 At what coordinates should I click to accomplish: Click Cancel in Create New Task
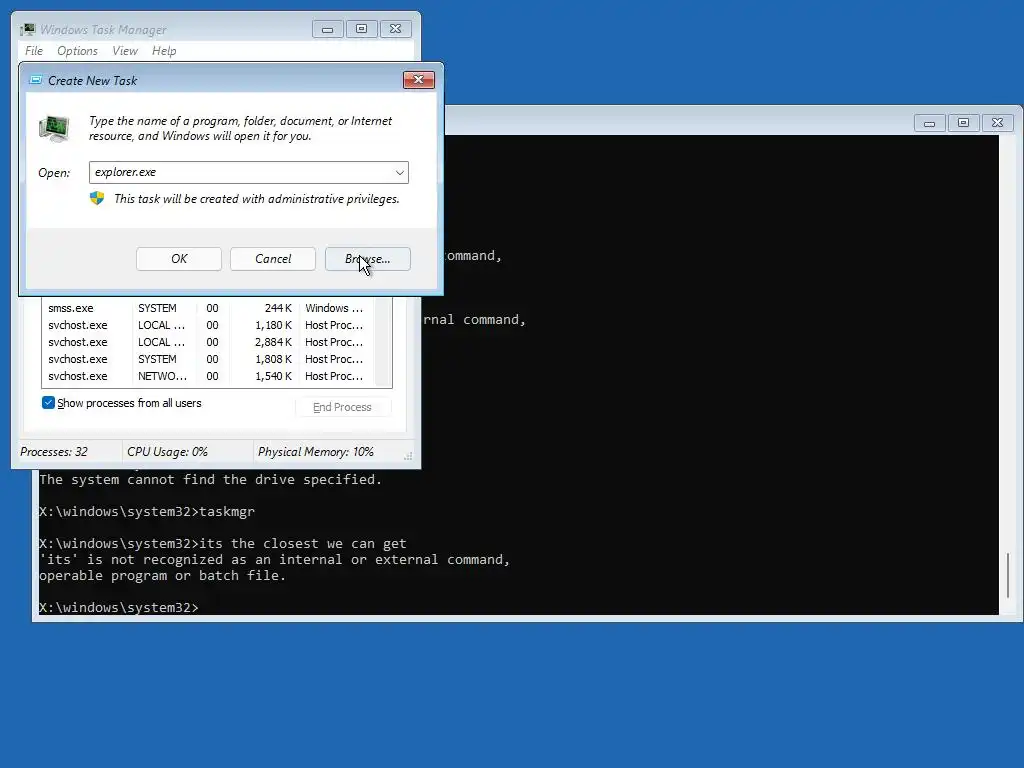[273, 259]
